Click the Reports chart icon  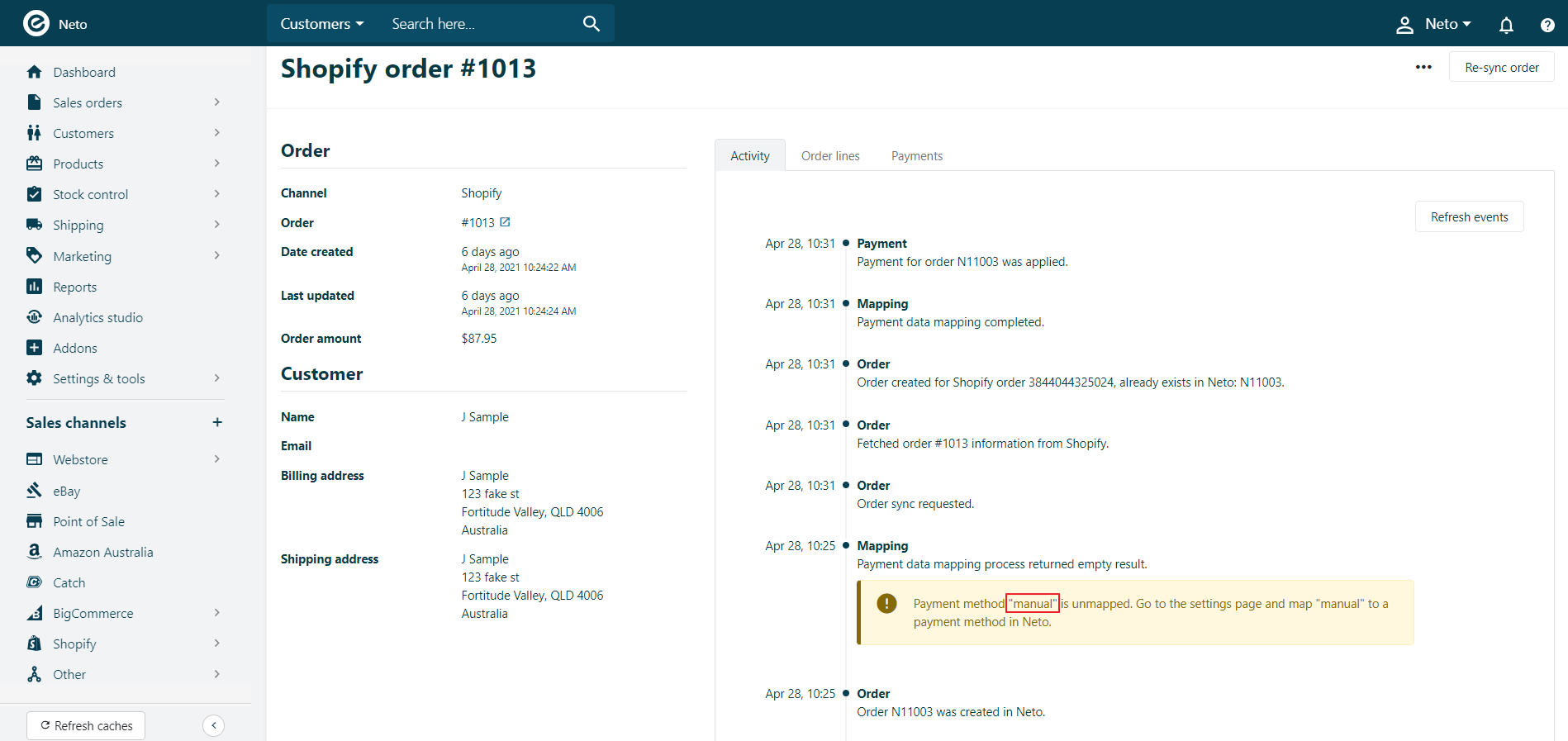coord(34,287)
